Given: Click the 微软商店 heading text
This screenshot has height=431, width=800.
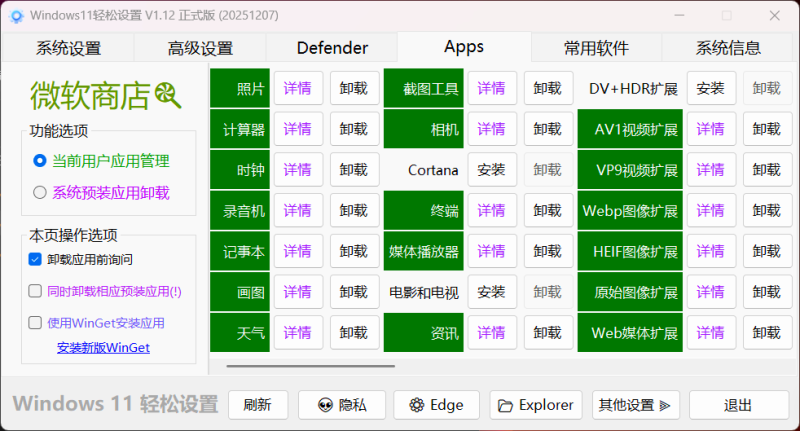Looking at the screenshot, I should (90, 96).
